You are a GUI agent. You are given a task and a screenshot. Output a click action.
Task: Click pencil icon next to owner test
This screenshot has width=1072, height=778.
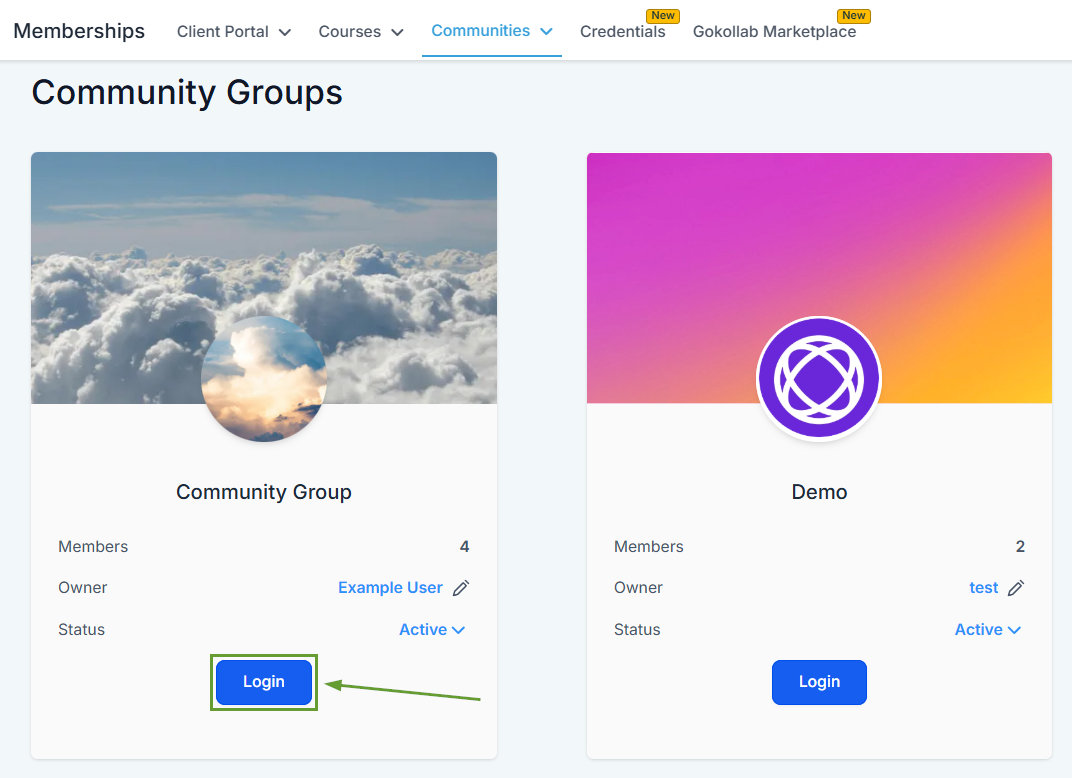pyautogui.click(x=1015, y=588)
